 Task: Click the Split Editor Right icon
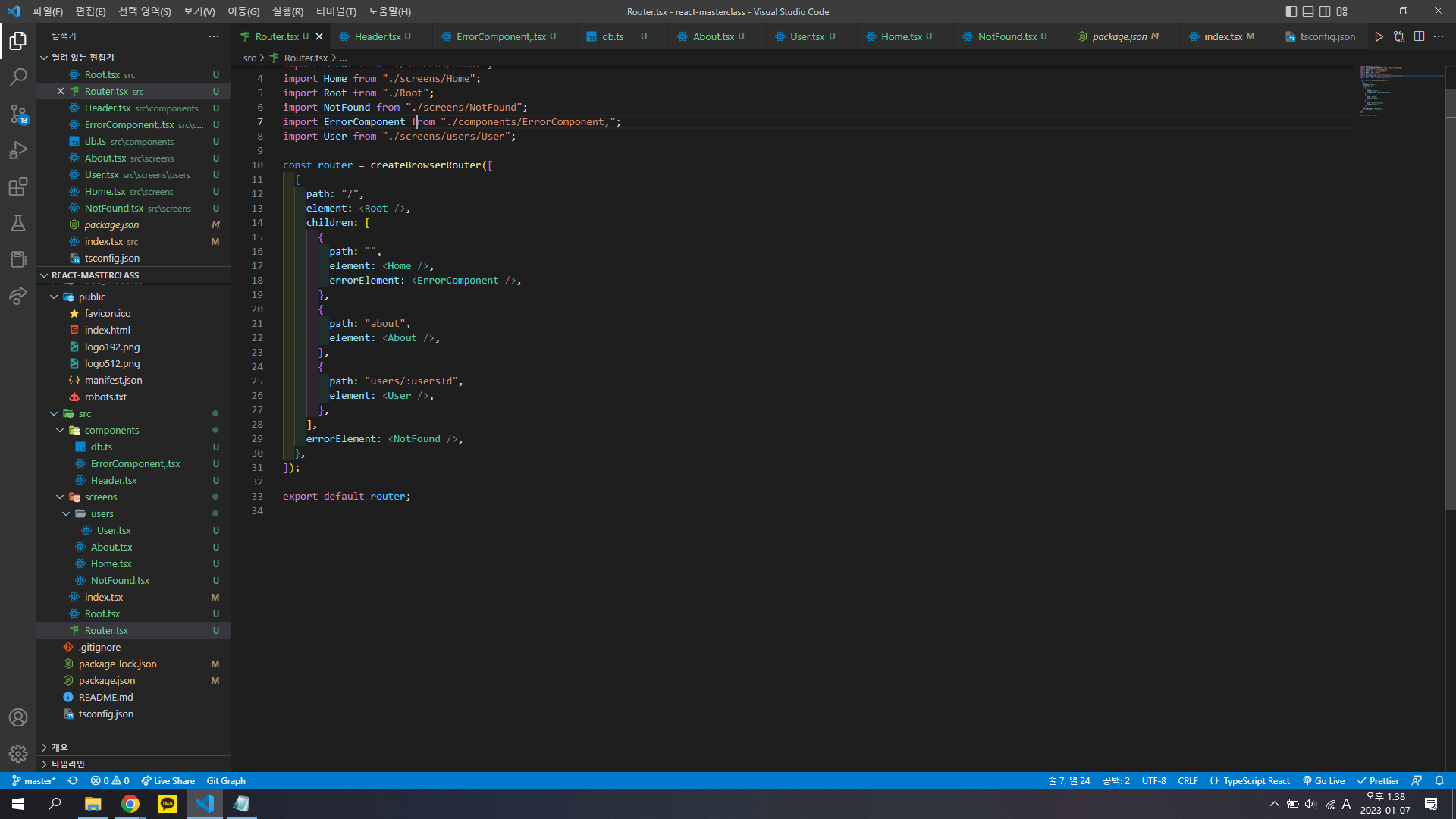pyautogui.click(x=1419, y=36)
